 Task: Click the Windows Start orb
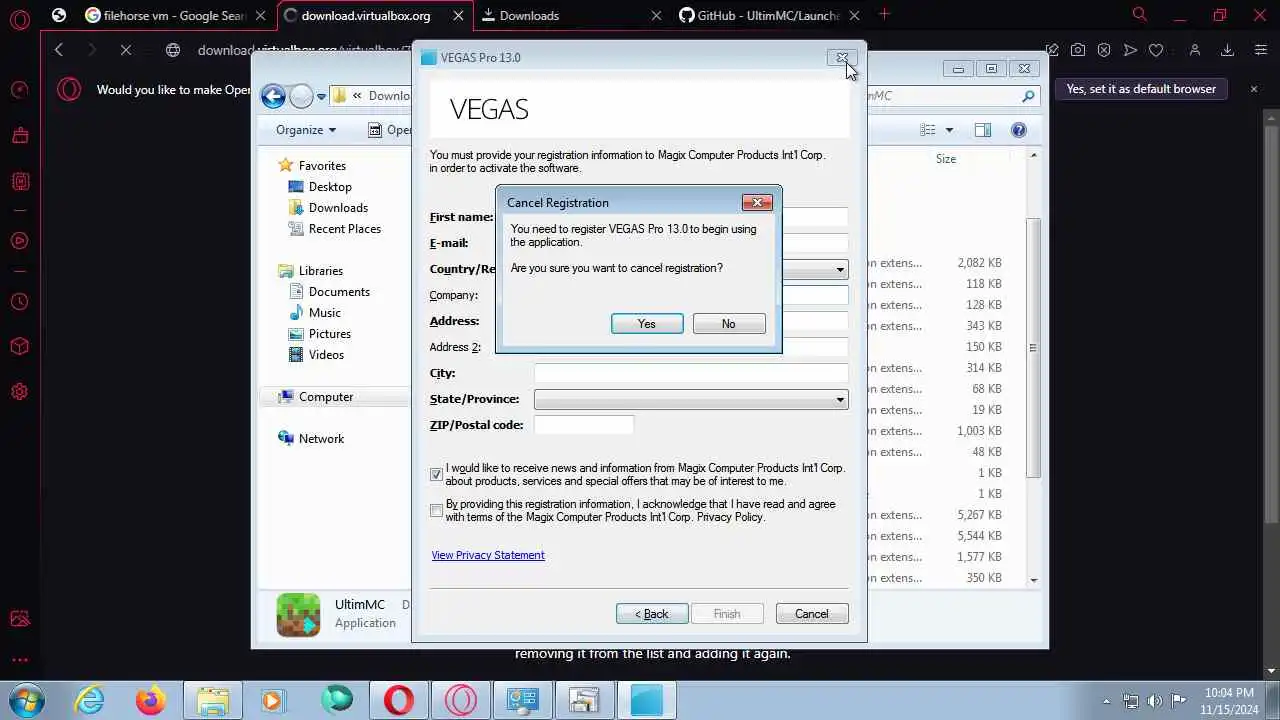27,700
